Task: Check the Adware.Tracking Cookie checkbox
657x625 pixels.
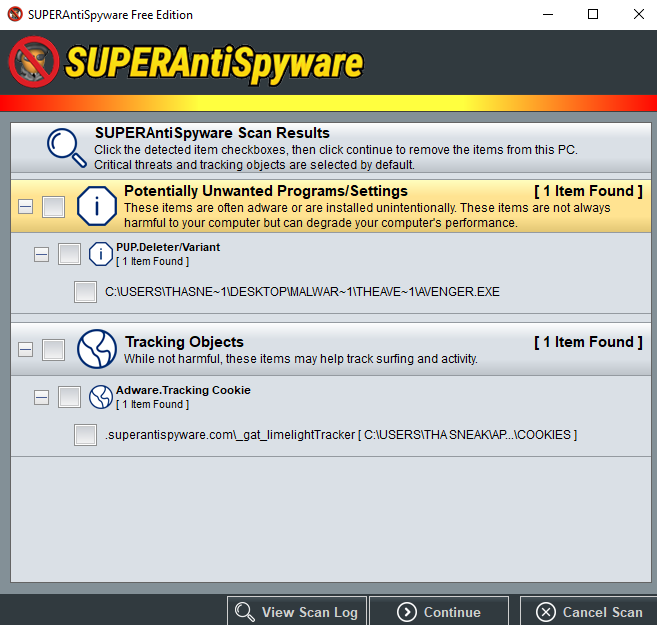Action: pyautogui.click(x=69, y=397)
